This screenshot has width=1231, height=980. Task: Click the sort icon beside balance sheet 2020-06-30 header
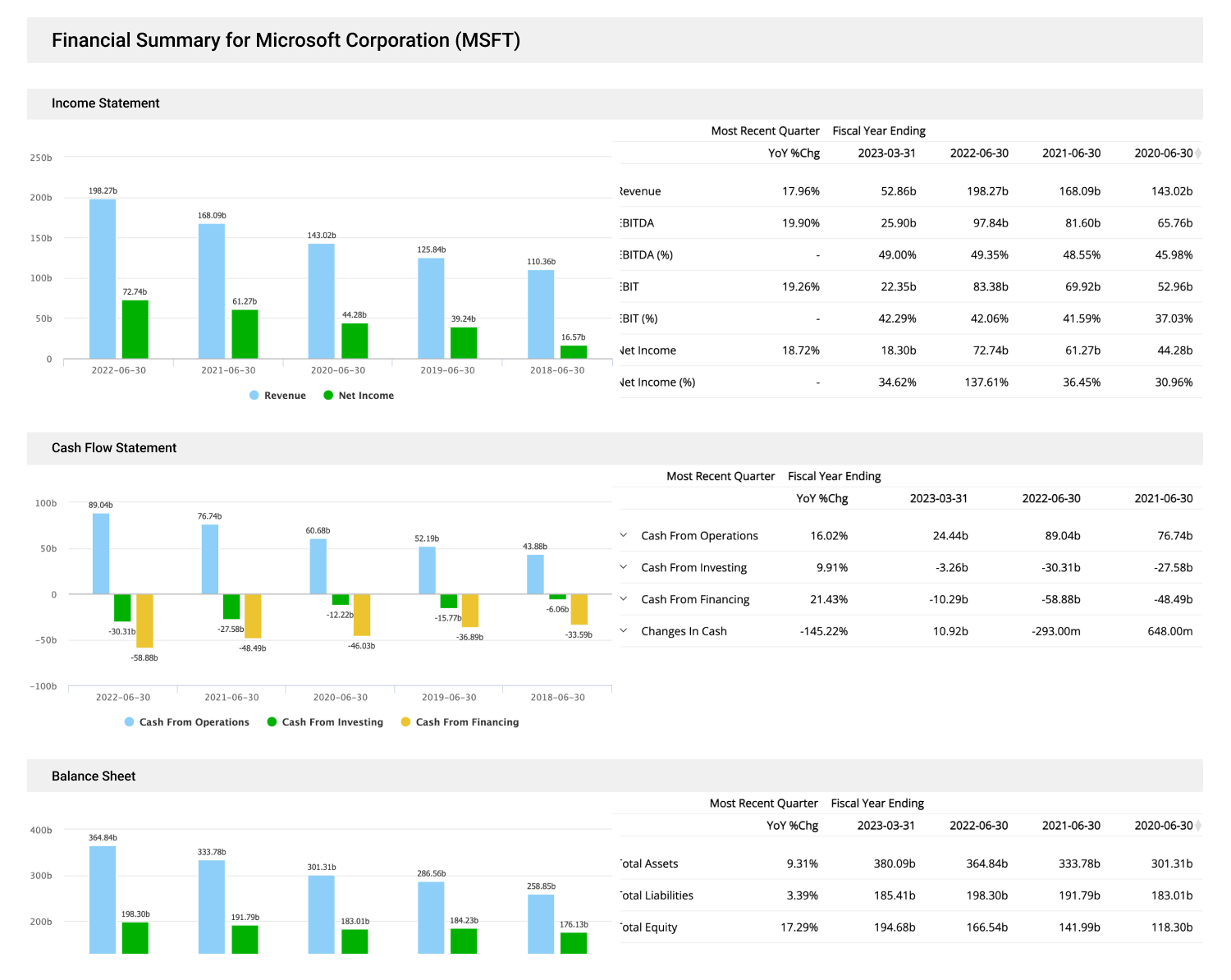click(x=1199, y=825)
